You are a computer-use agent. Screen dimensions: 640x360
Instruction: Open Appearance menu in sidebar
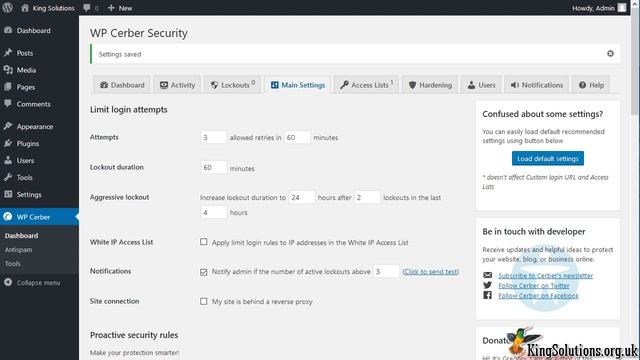[x=35, y=127]
